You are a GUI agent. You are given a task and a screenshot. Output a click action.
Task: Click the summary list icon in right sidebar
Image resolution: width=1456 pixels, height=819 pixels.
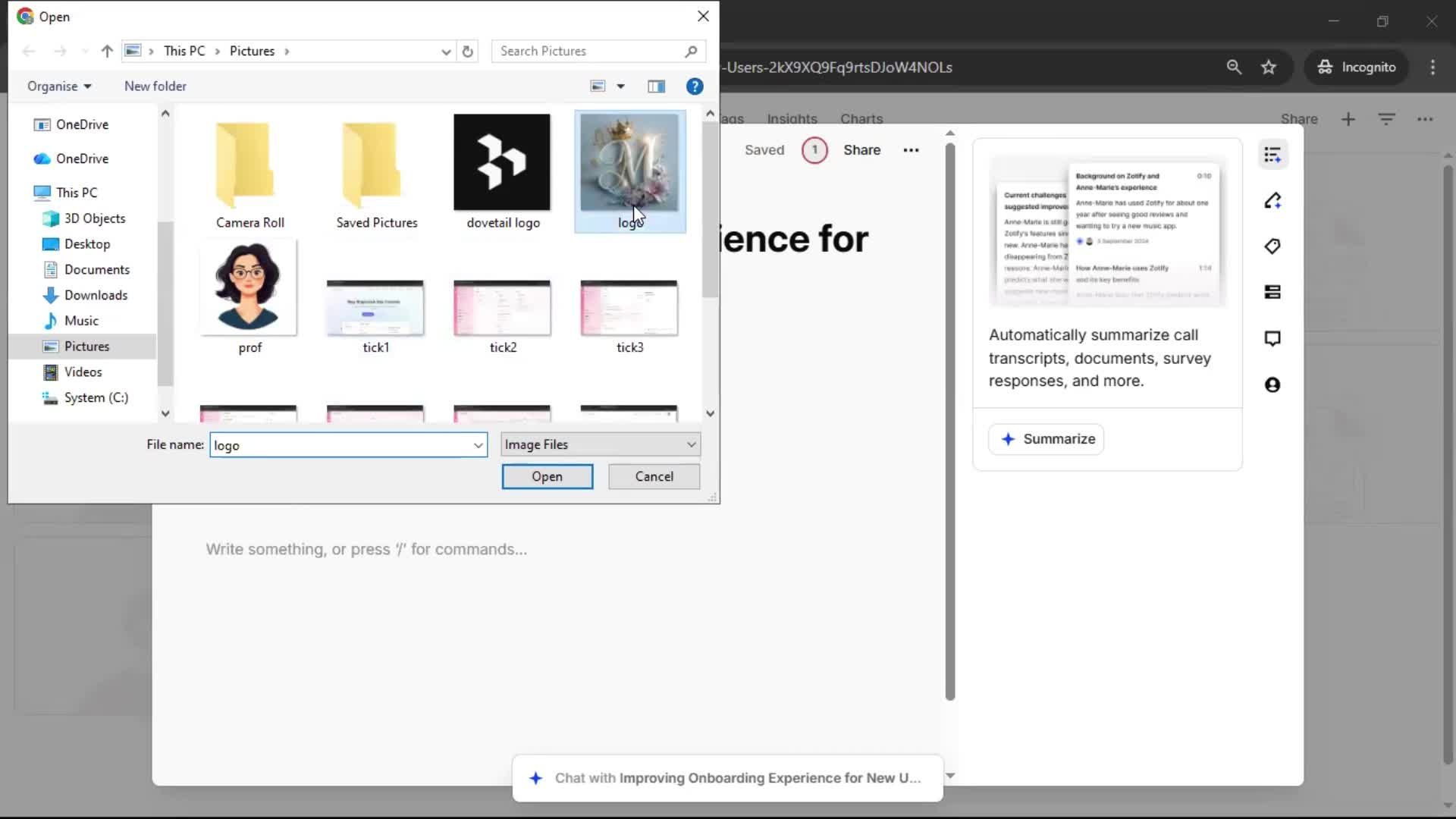(1272, 155)
